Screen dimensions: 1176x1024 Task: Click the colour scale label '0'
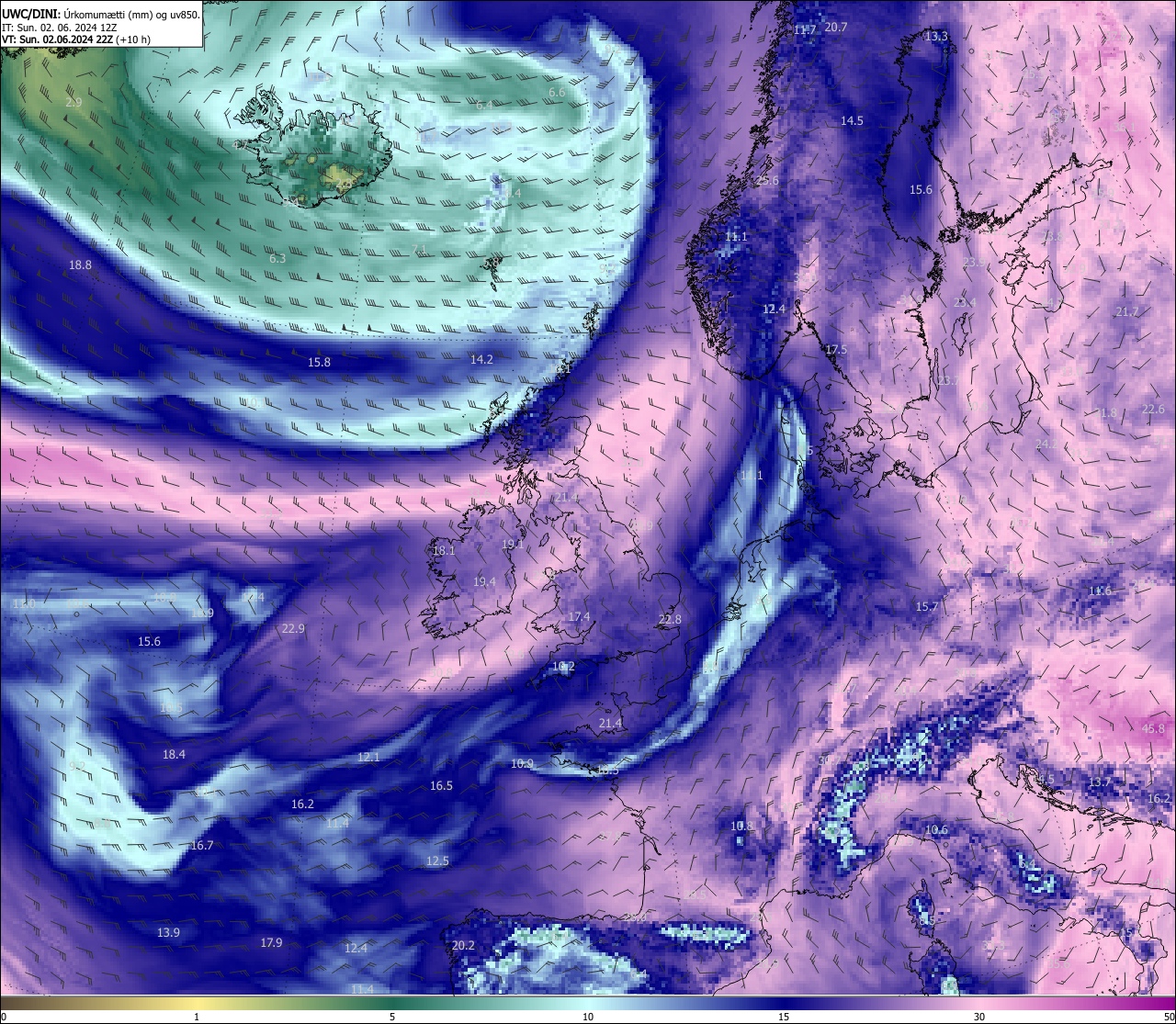4,1017
